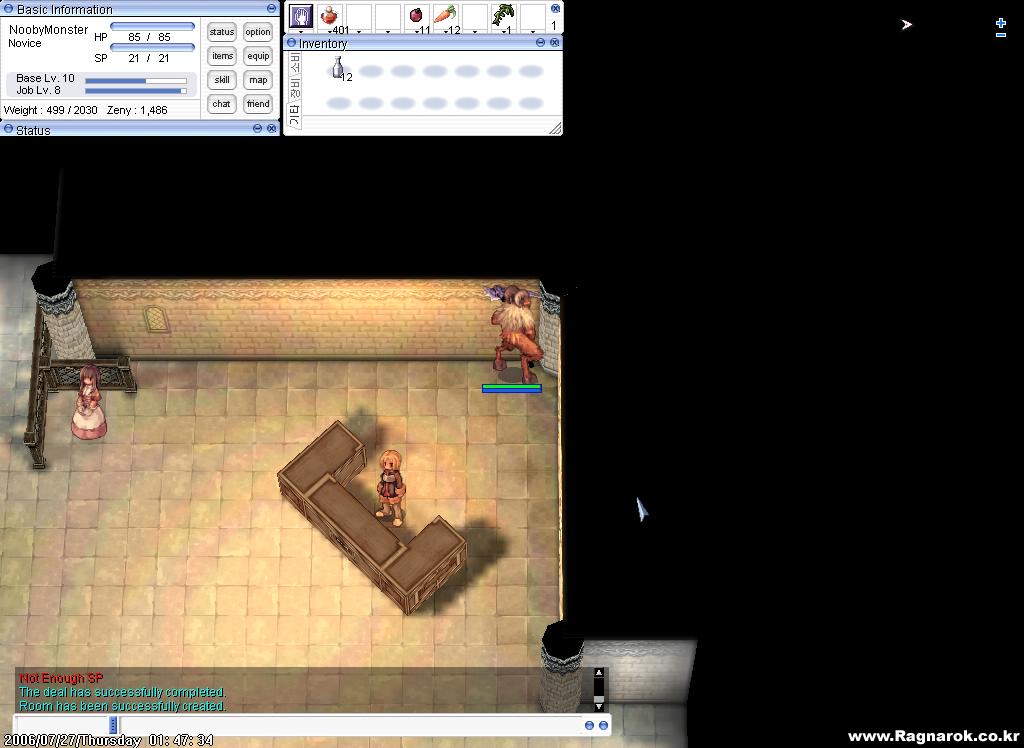This screenshot has height=748, width=1024.
Task: Focus the chat message input field
Action: click(349, 725)
